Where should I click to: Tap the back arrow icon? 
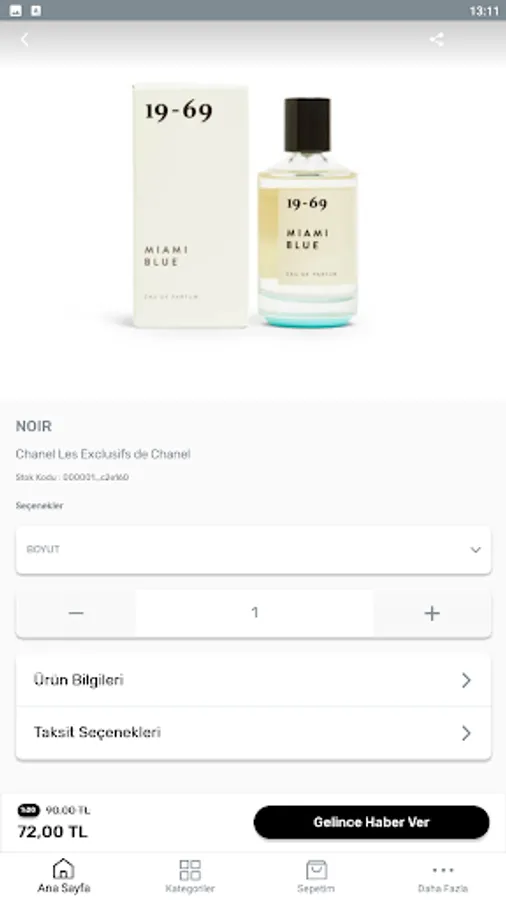(x=25, y=39)
